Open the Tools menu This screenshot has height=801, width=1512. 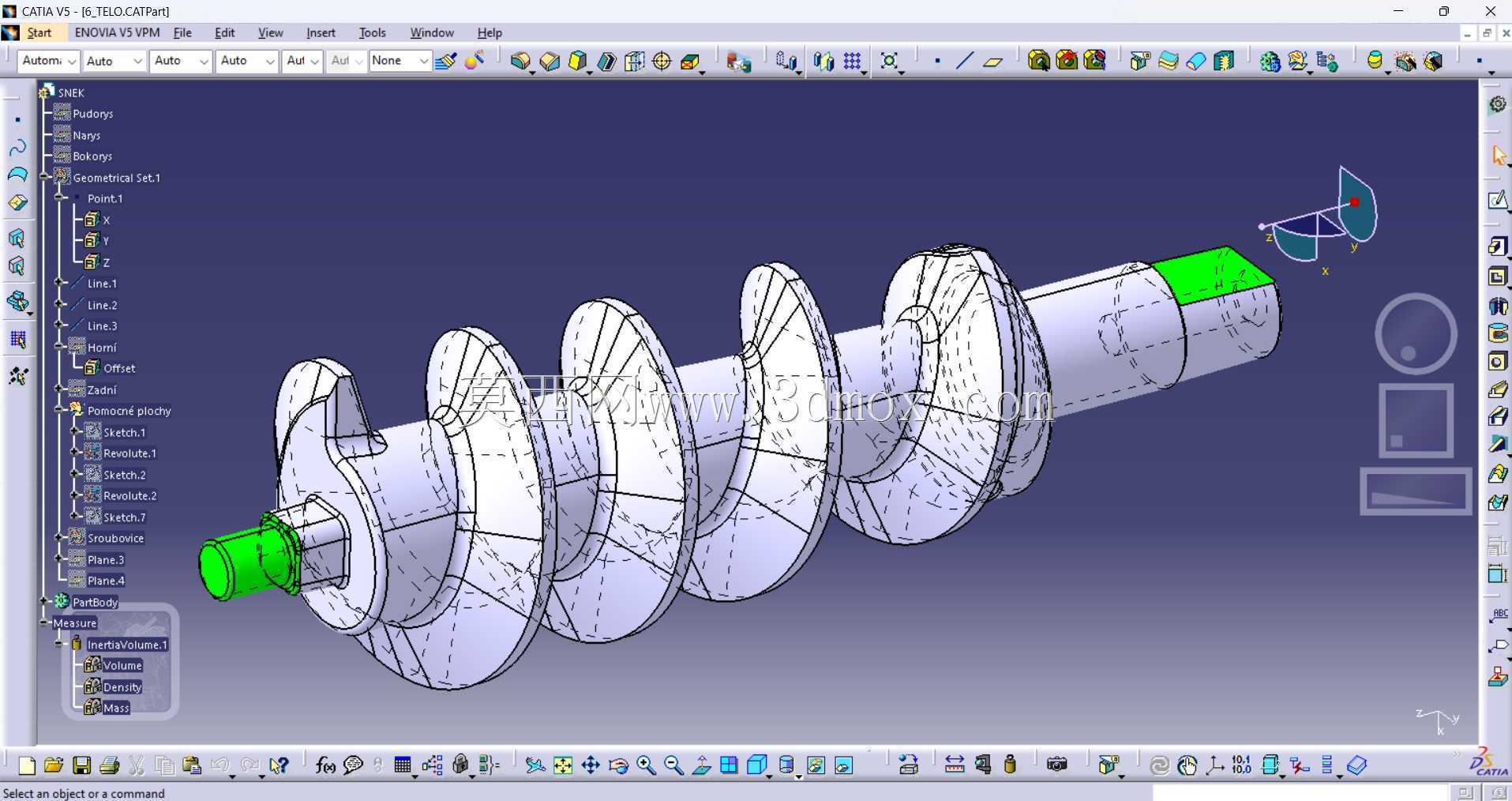pos(372,32)
